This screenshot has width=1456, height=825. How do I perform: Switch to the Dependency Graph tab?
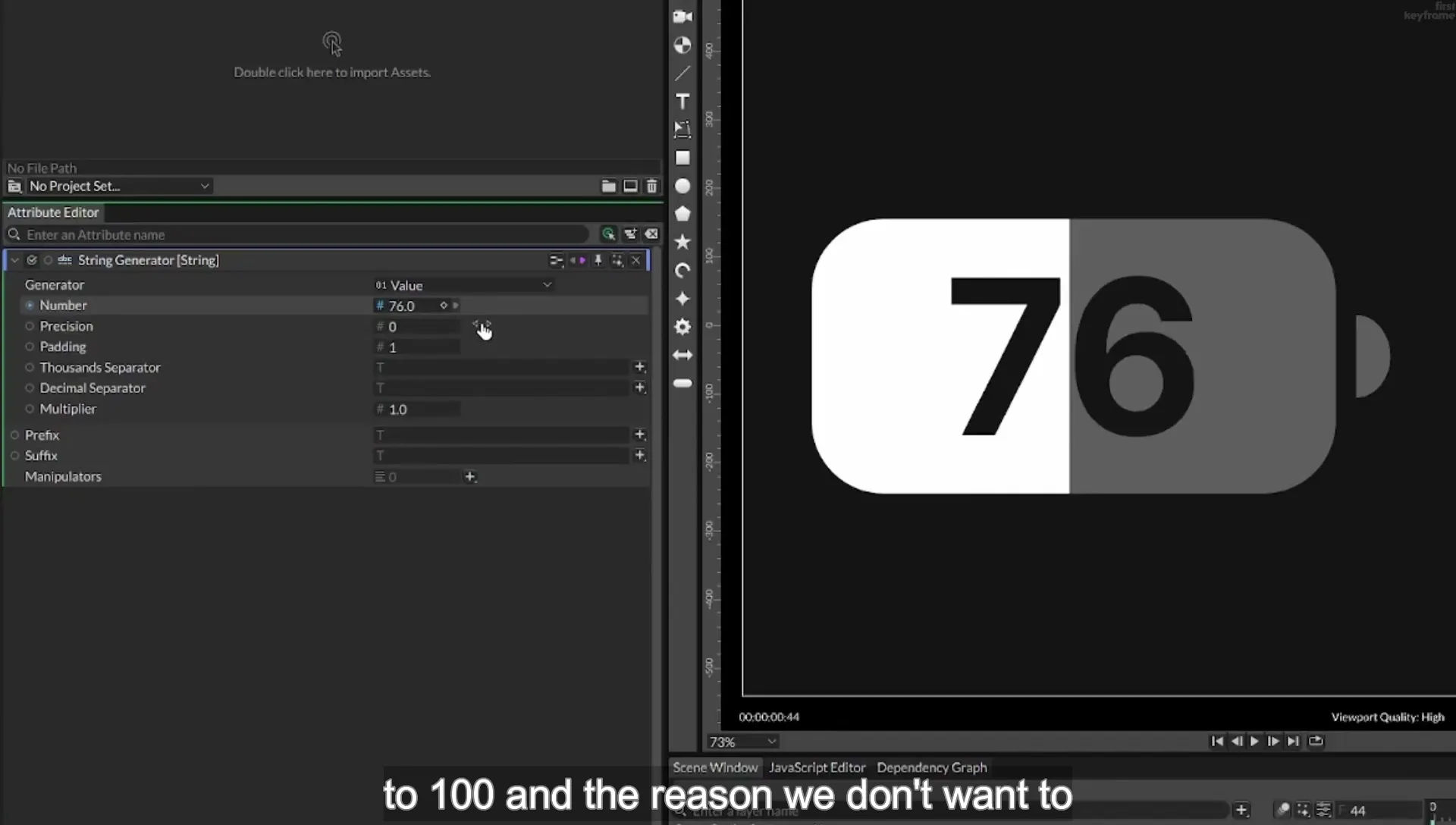click(932, 767)
